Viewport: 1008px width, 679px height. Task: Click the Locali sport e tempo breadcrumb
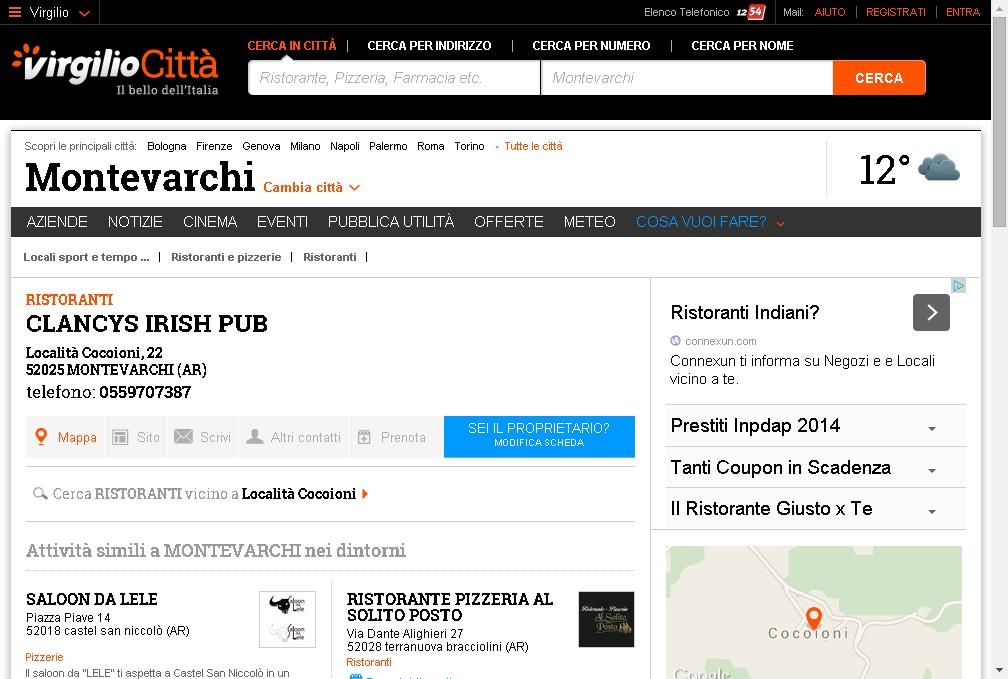click(86, 257)
